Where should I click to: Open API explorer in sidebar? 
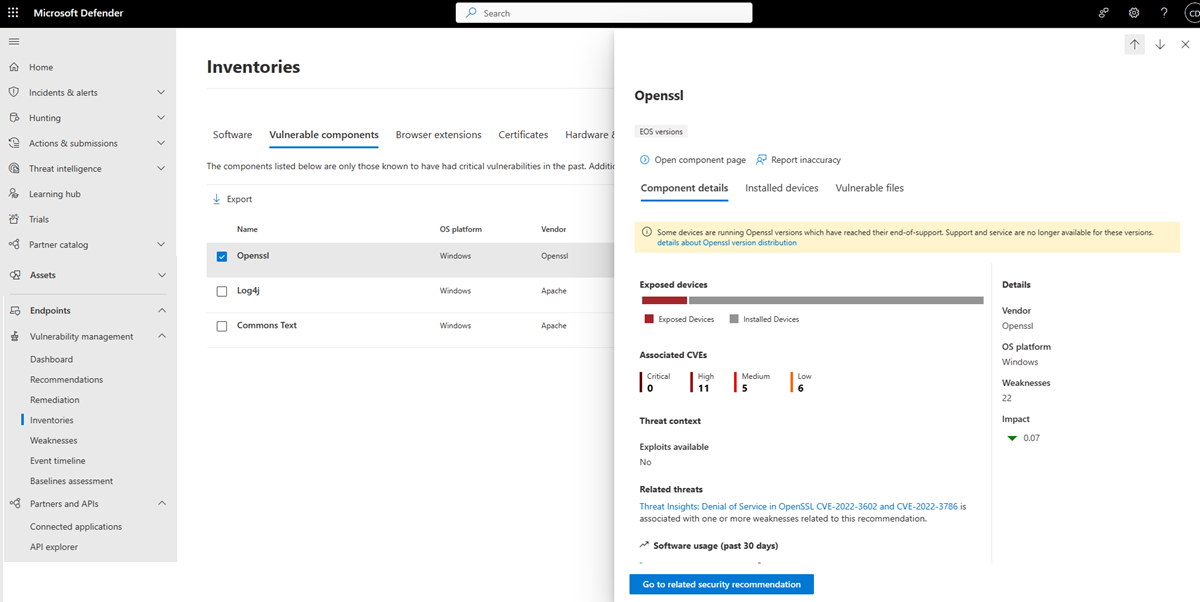pos(54,547)
